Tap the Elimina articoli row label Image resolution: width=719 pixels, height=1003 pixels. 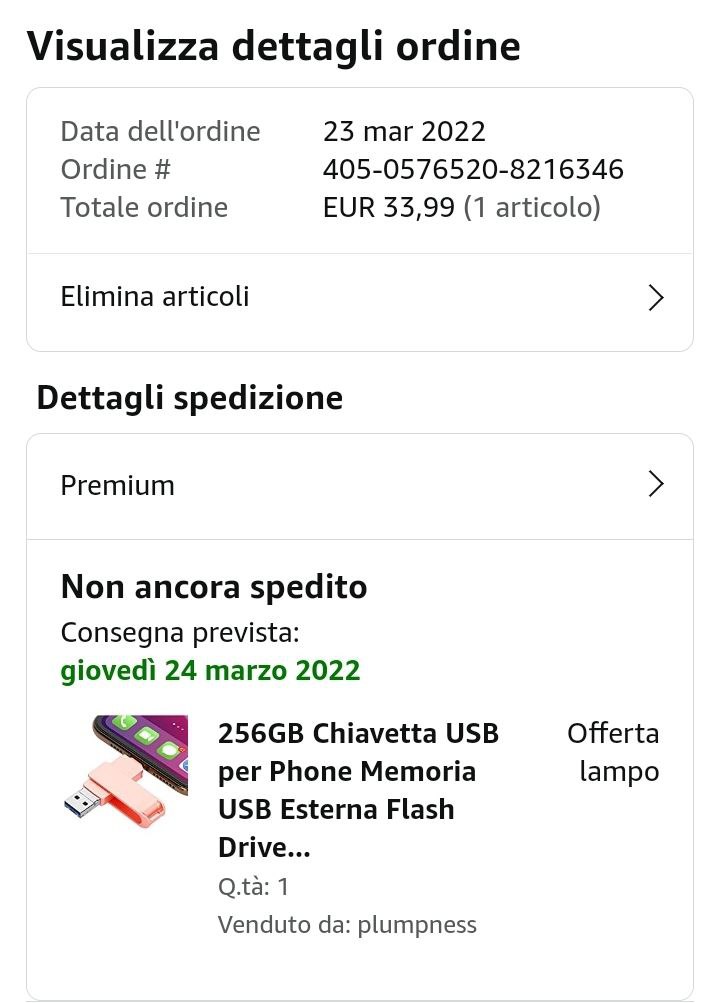point(155,297)
